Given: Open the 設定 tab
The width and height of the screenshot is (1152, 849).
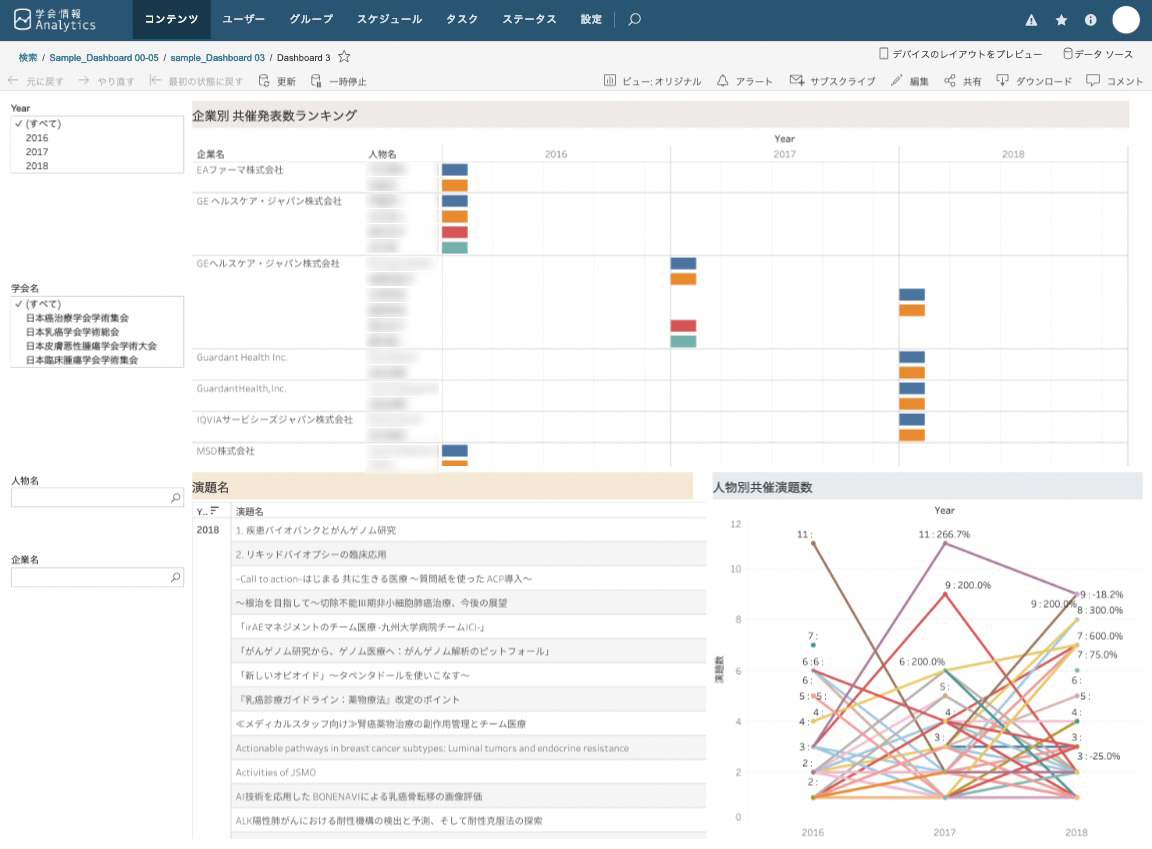Looking at the screenshot, I should [x=591, y=20].
